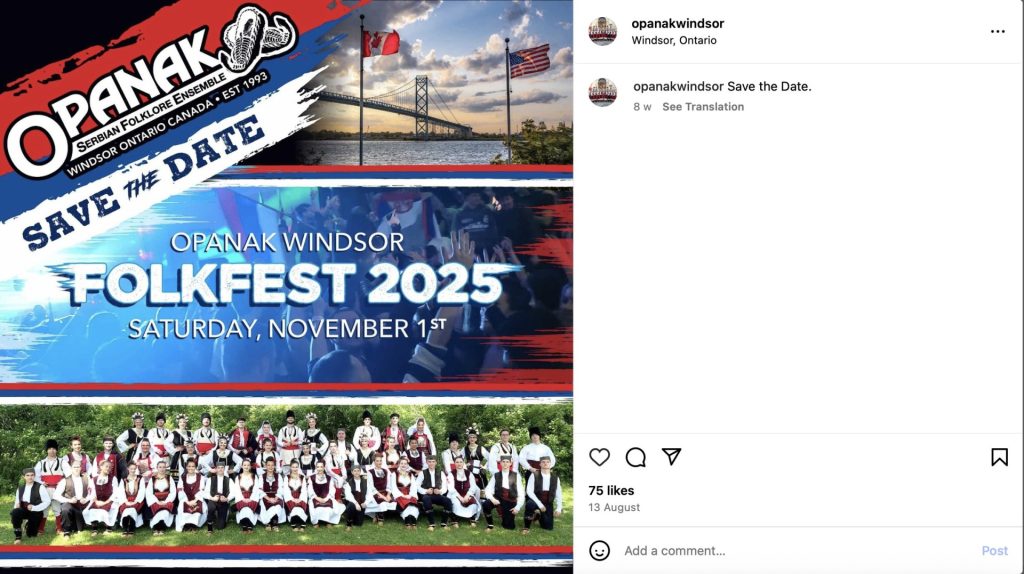This screenshot has height=574, width=1024.
Task: View the 75 likes list
Action: click(611, 490)
